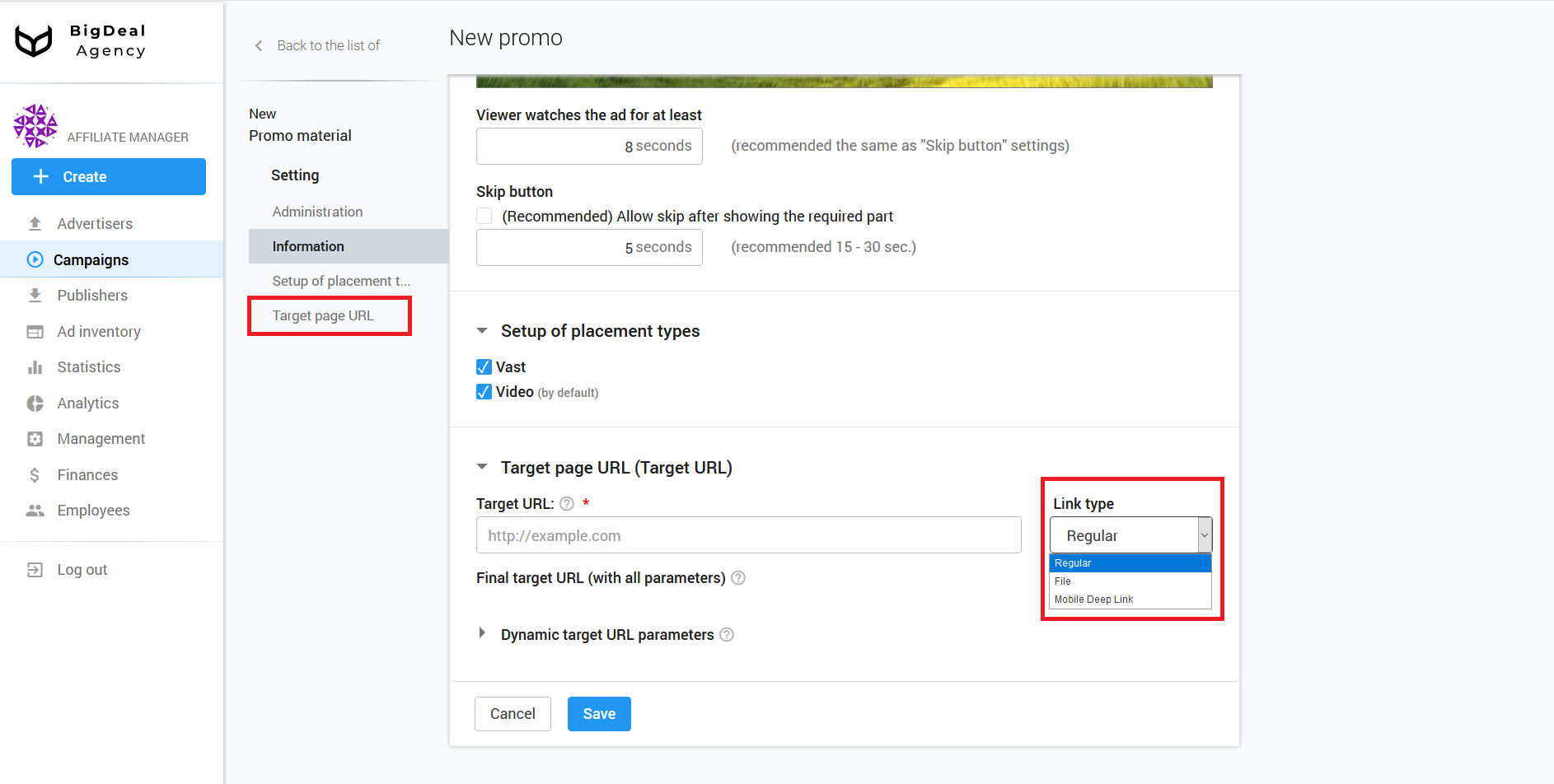Enable the allow skip checkbox
This screenshot has height=784, width=1554.
click(484, 217)
